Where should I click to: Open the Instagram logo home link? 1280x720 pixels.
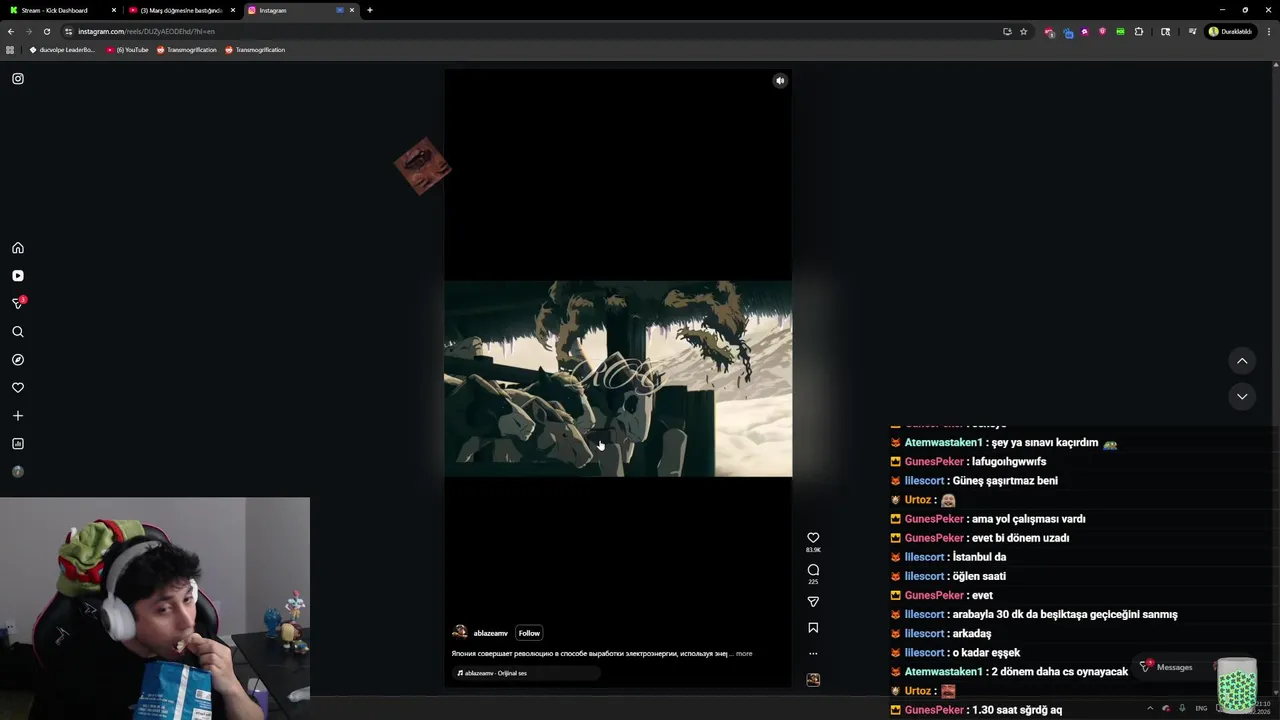18,79
